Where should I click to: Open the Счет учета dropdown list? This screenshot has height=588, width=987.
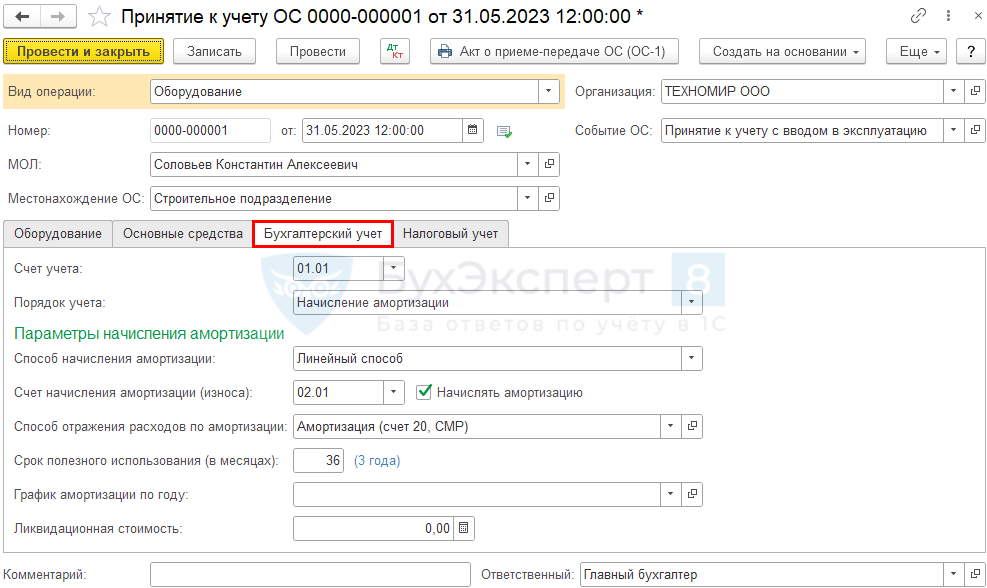click(x=394, y=267)
